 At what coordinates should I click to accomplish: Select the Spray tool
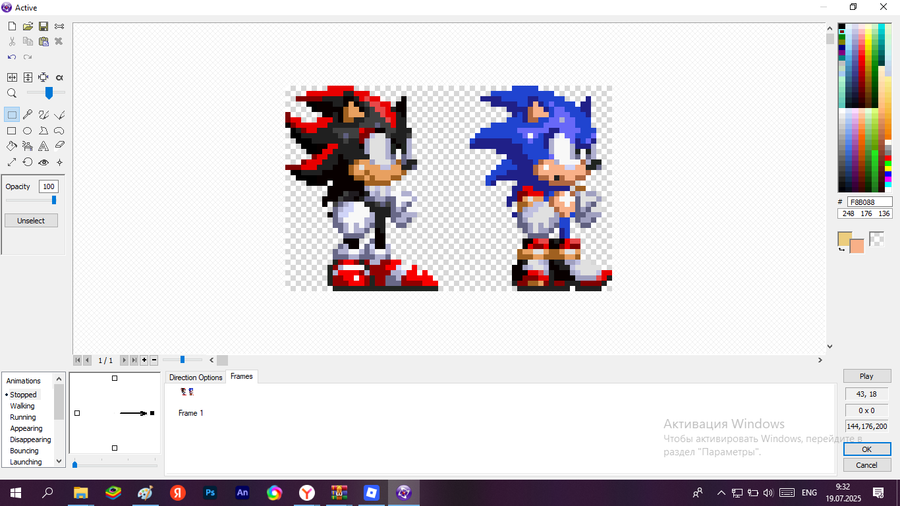pos(28,146)
